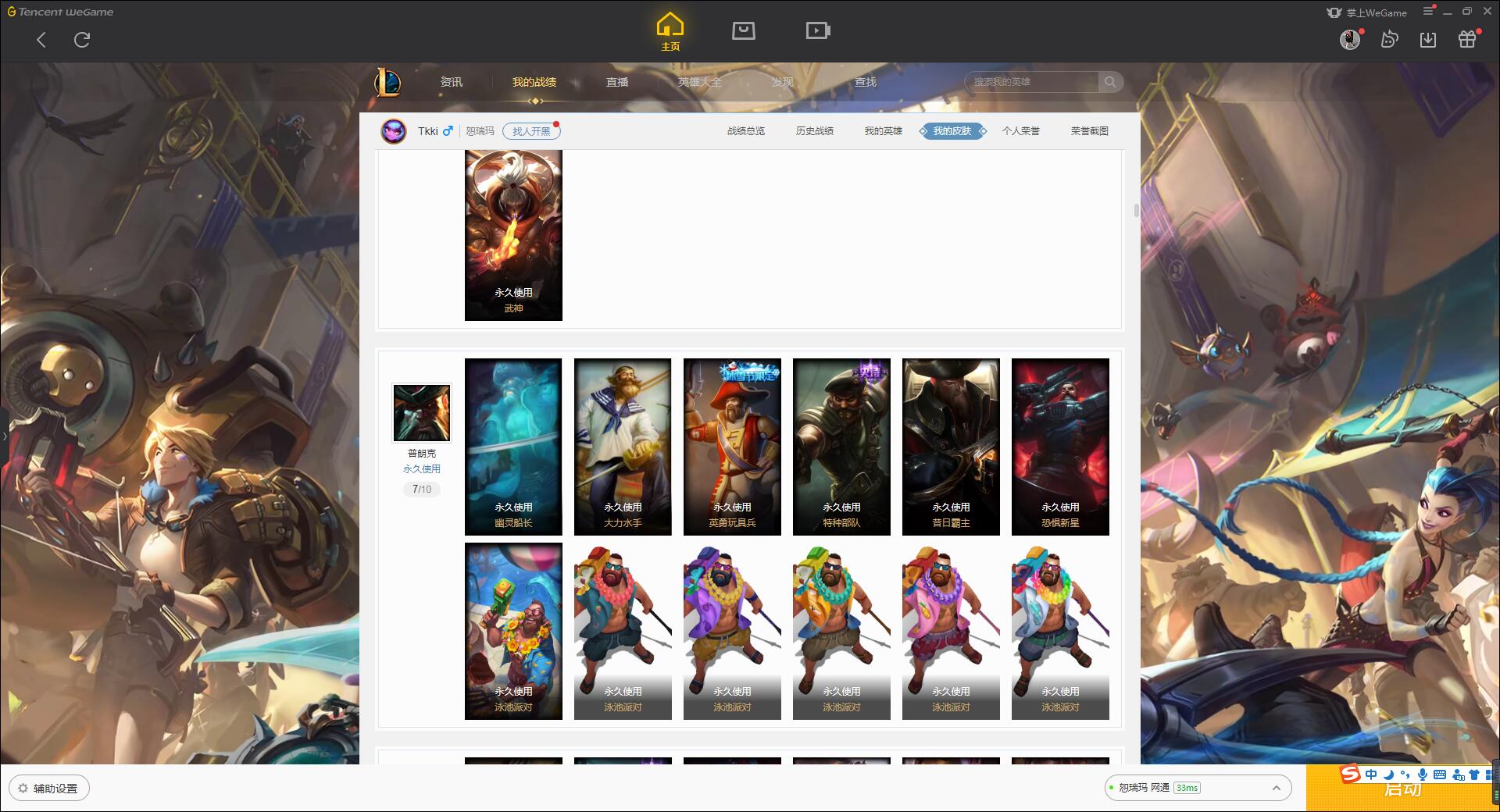This screenshot has height=812, width=1500.
Task: Open the 特种部队 skin card
Action: [x=841, y=447]
